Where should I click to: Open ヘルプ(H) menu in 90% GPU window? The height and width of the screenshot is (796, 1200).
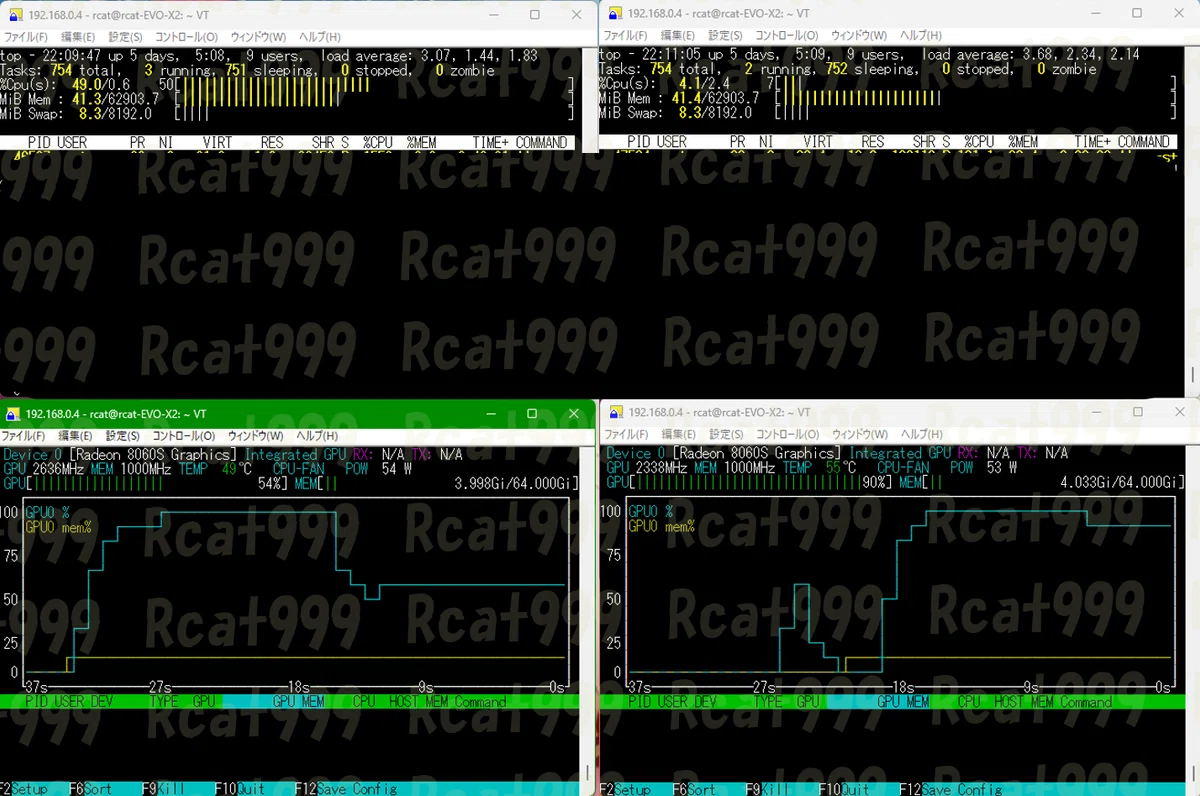coord(922,434)
